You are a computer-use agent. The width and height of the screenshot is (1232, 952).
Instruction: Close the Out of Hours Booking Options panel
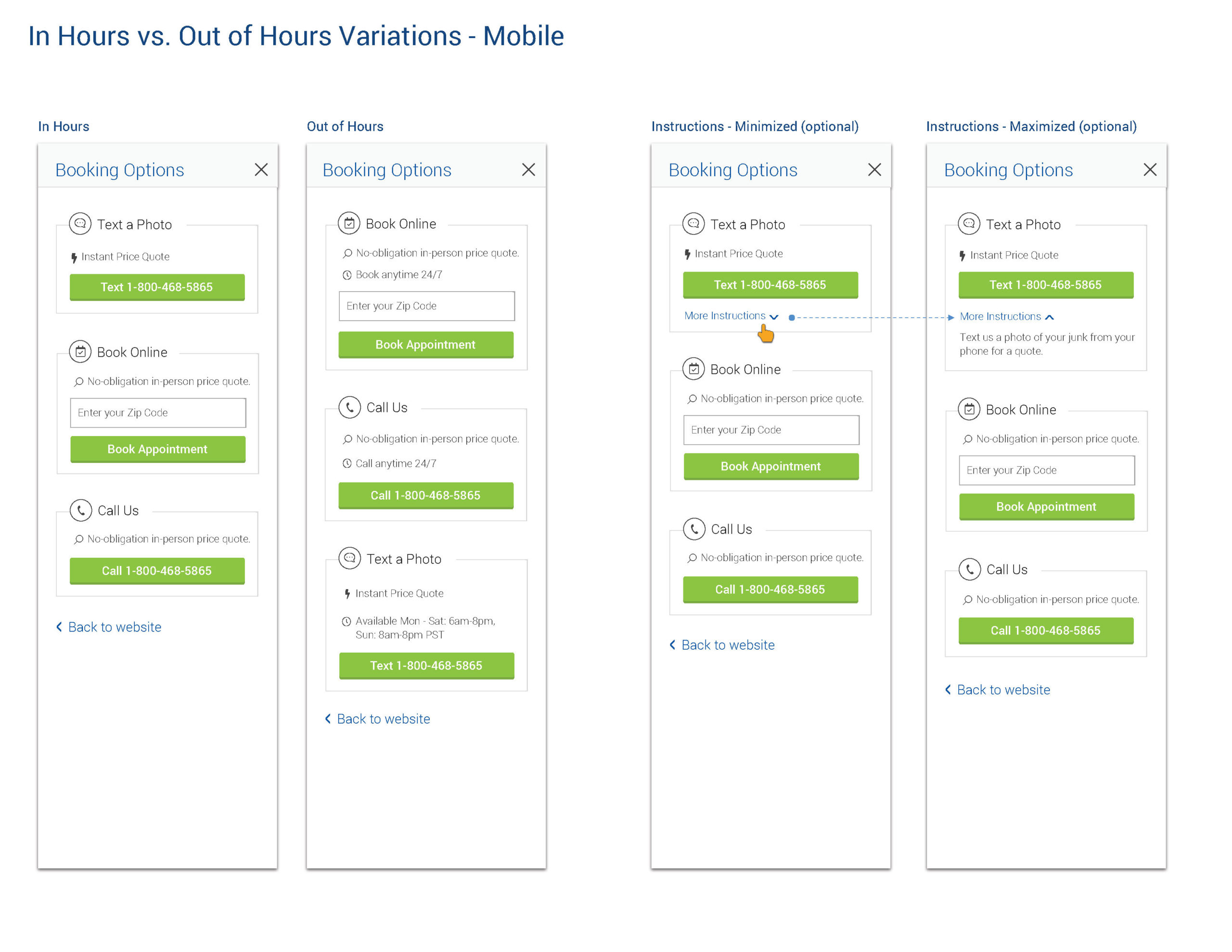pyautogui.click(x=528, y=170)
